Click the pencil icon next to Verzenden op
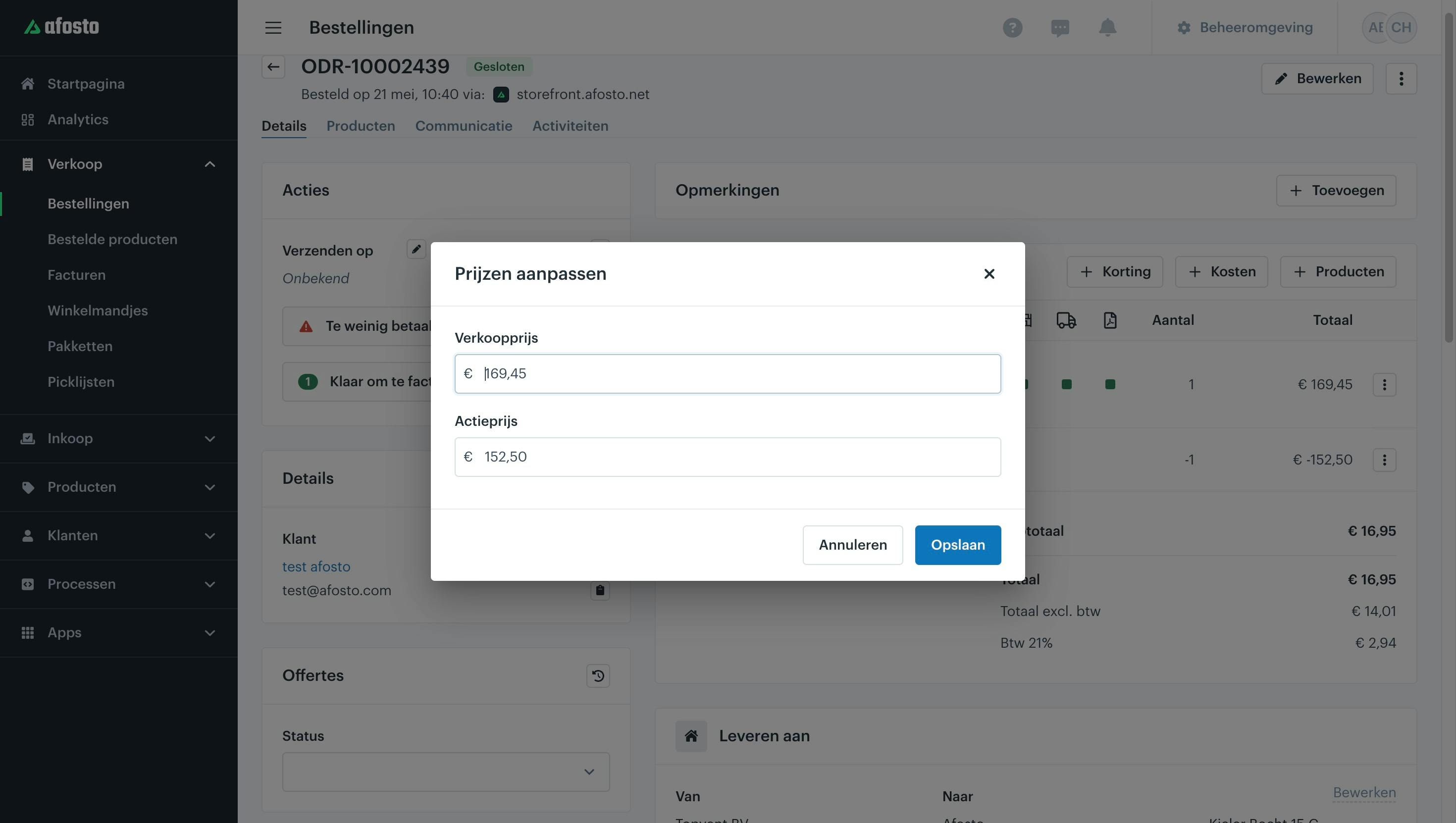The height and width of the screenshot is (823, 1456). coord(416,249)
